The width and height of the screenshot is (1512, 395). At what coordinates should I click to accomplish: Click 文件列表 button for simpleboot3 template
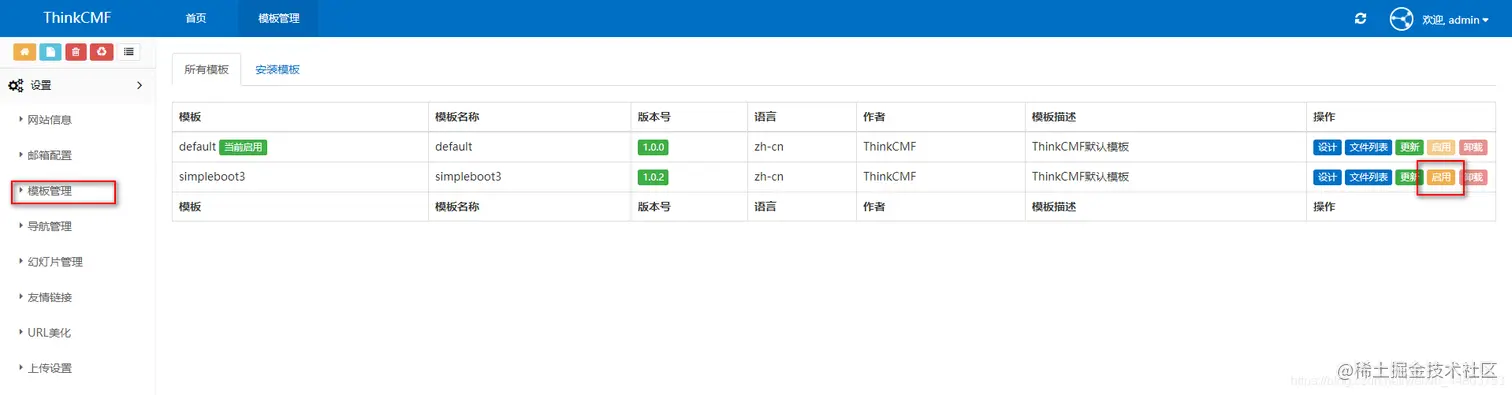[1367, 177]
